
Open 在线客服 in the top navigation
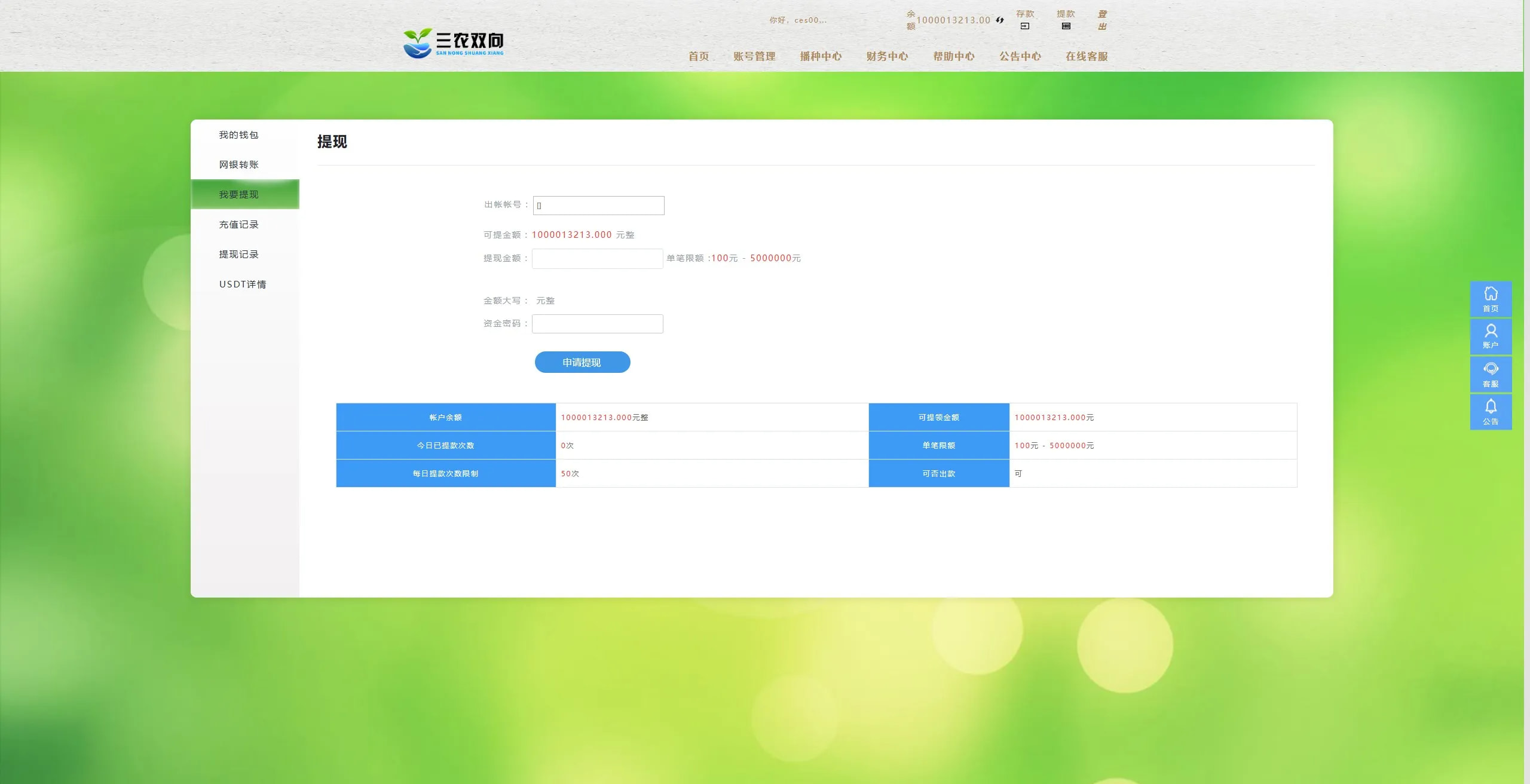pos(1087,56)
